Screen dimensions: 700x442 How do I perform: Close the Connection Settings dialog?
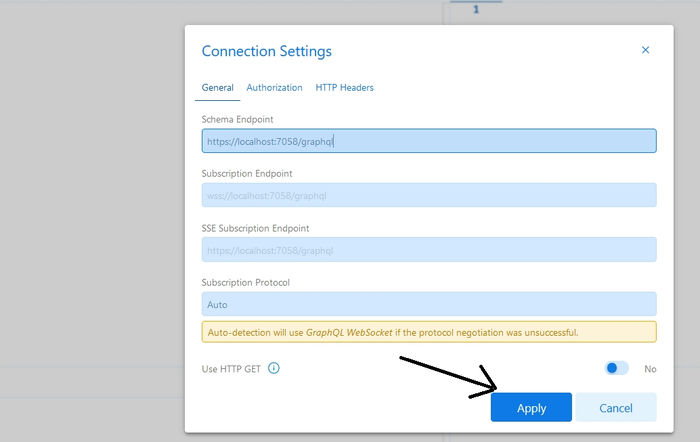click(645, 50)
